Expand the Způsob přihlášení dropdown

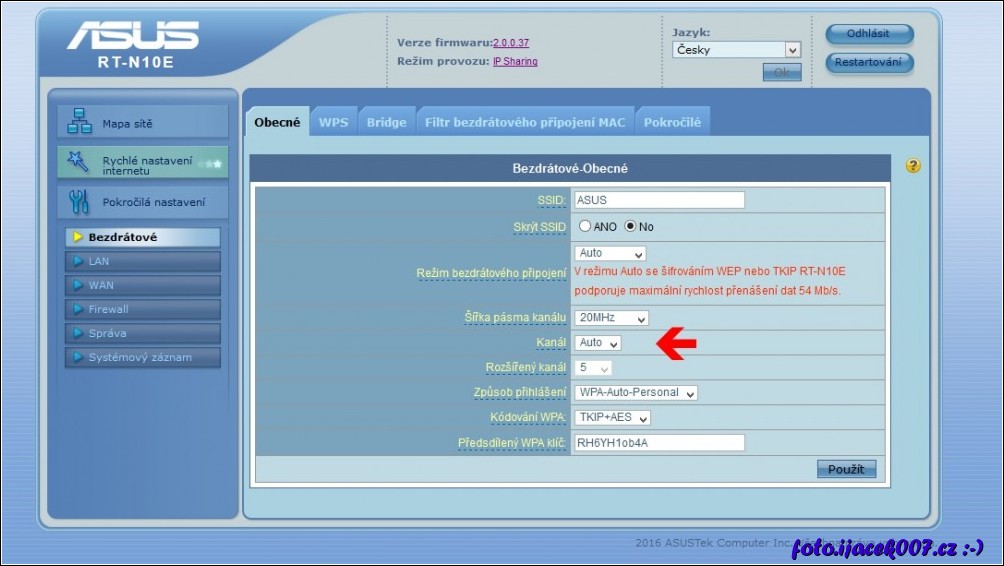tap(636, 393)
